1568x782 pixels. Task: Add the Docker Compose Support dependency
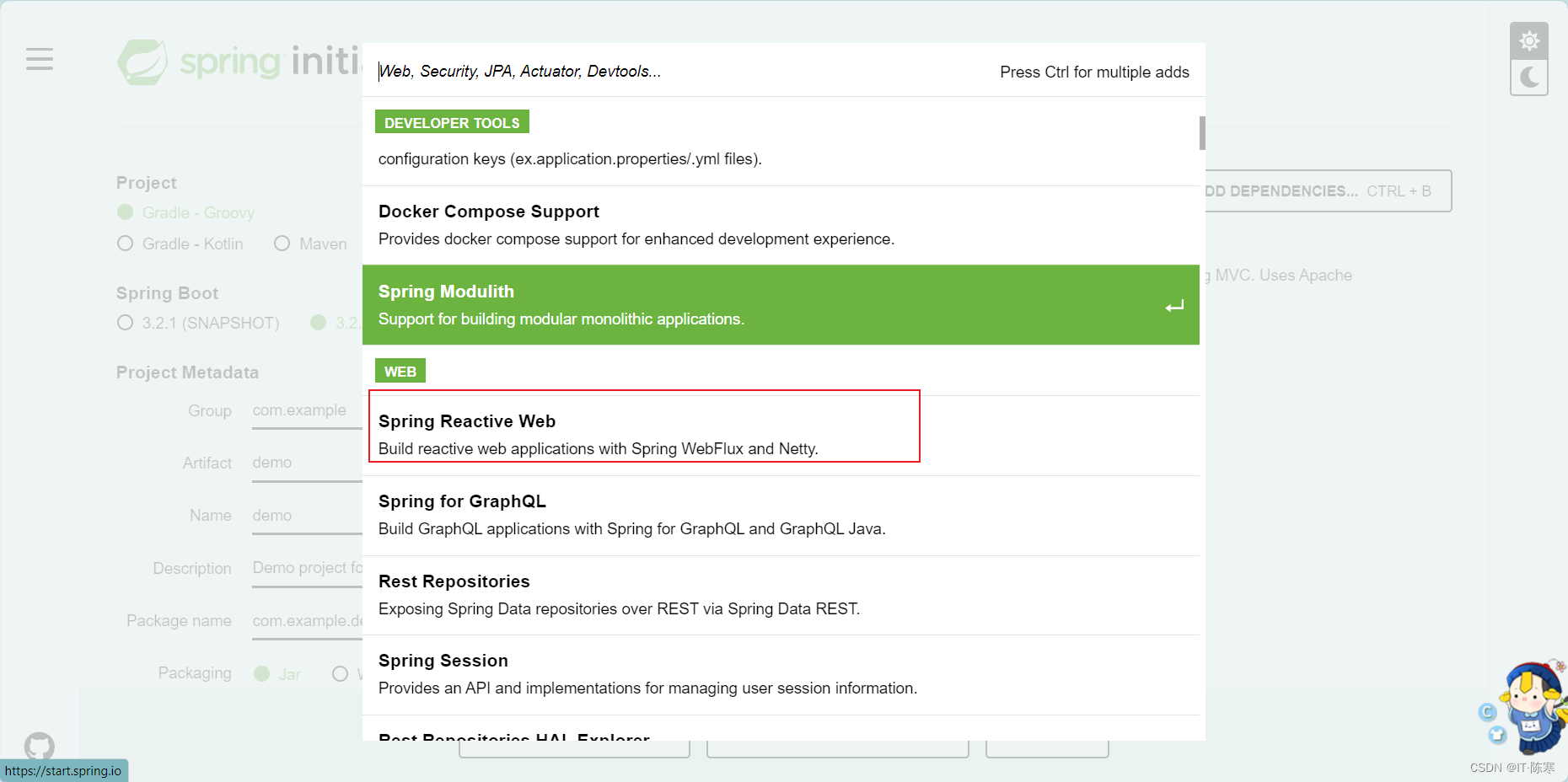point(781,225)
